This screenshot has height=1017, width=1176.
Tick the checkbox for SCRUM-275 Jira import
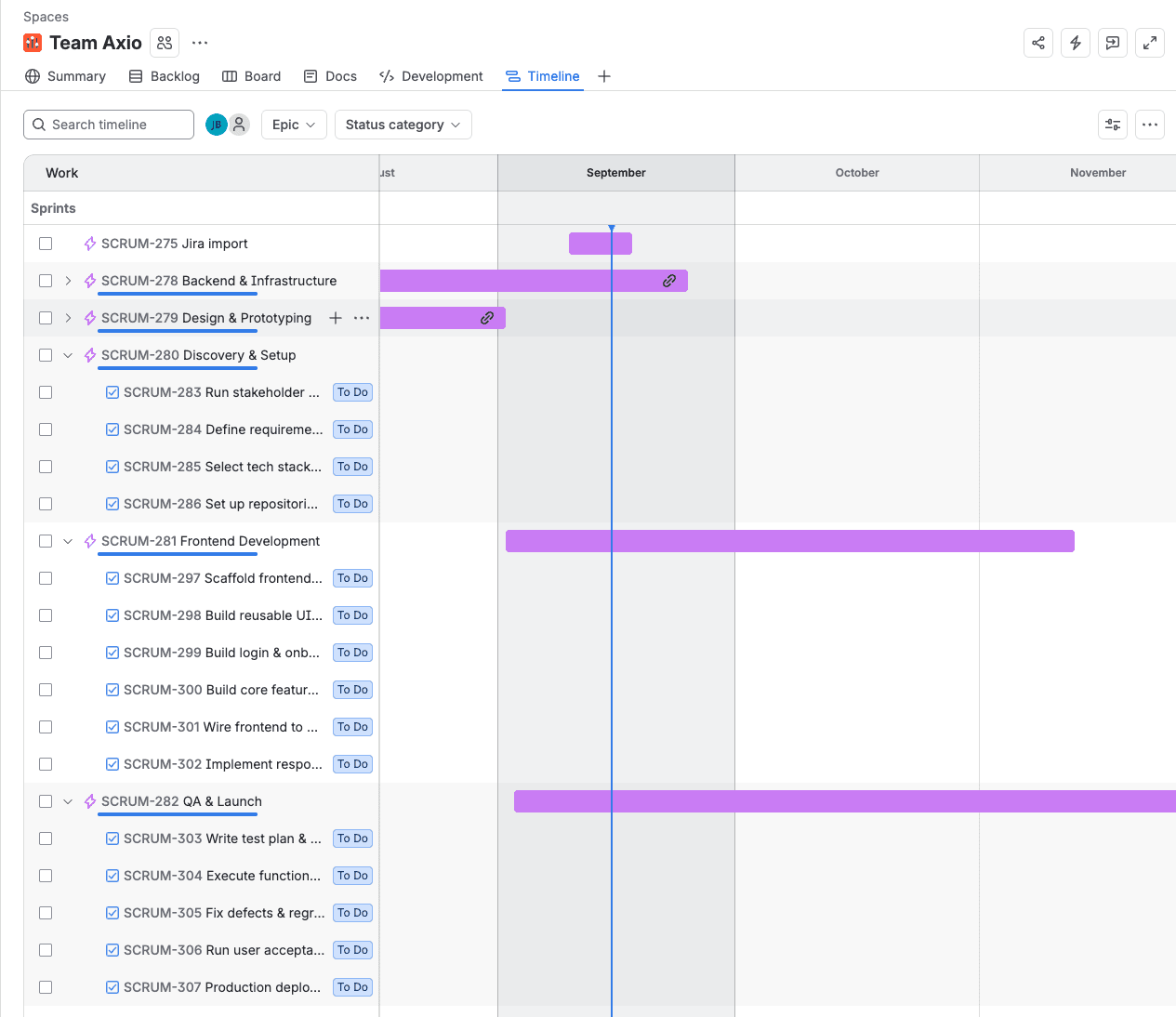point(46,244)
